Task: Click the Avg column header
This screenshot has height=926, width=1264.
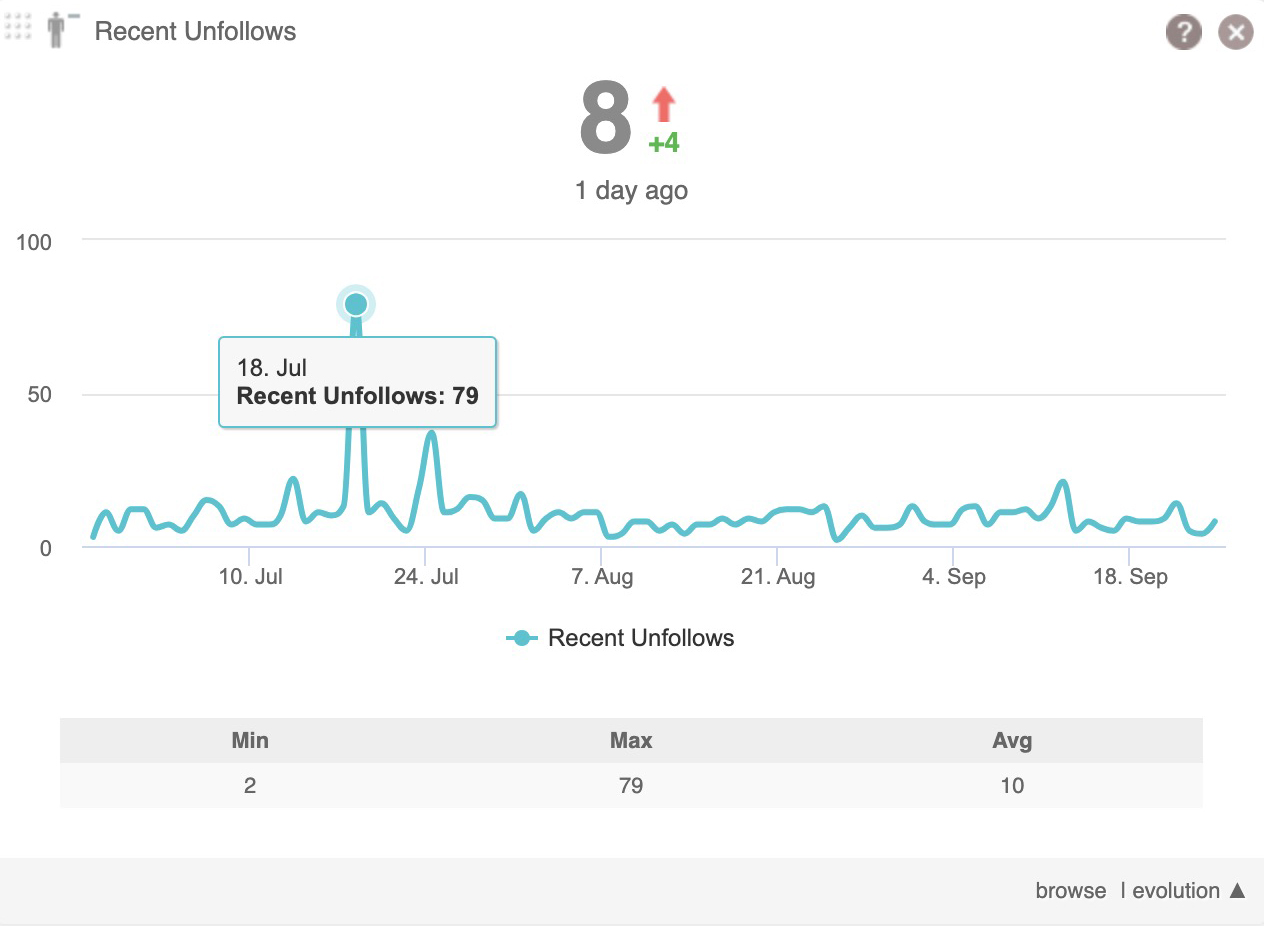Action: [1012, 741]
